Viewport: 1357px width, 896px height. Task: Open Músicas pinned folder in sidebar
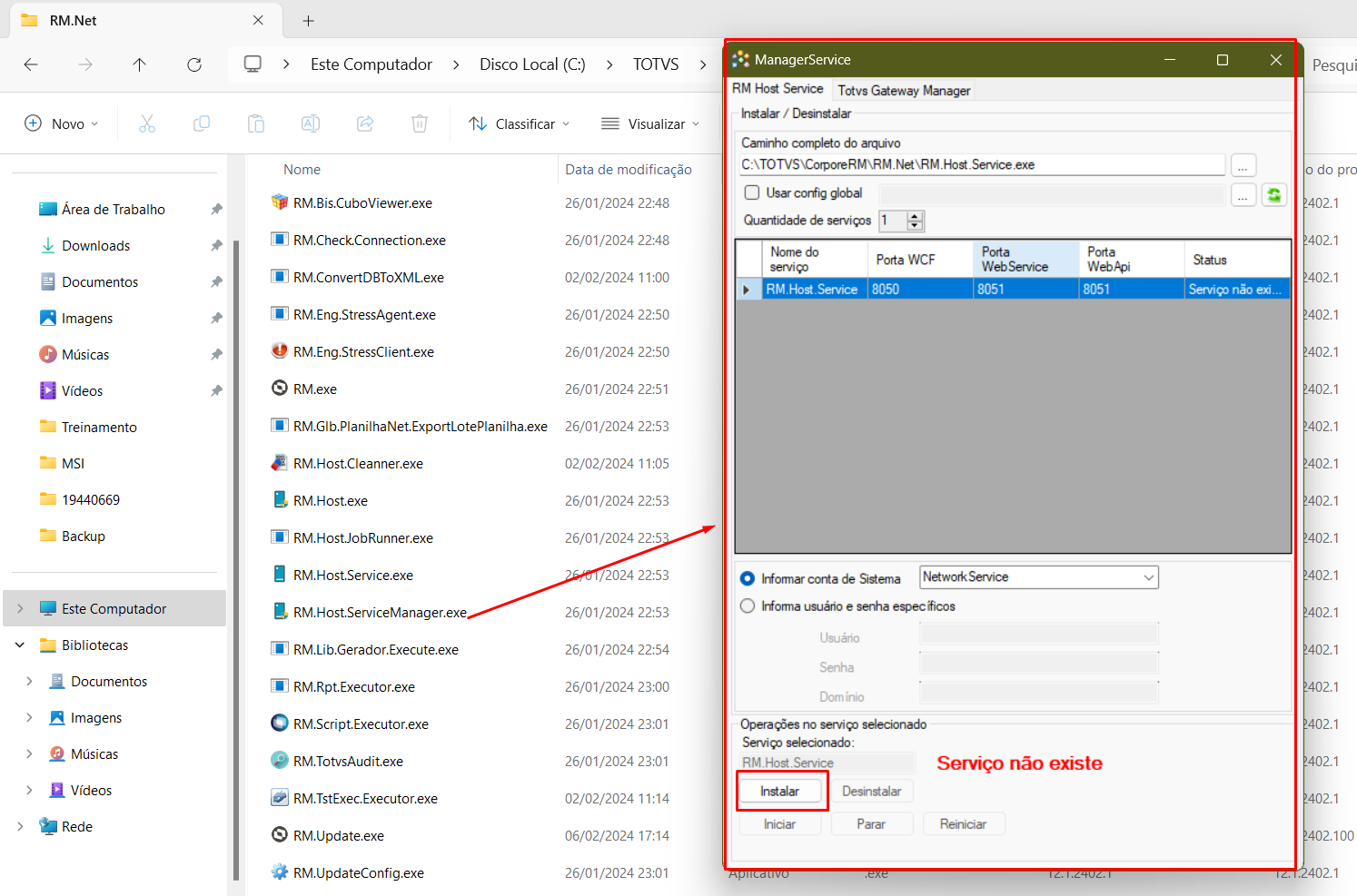tap(85, 354)
